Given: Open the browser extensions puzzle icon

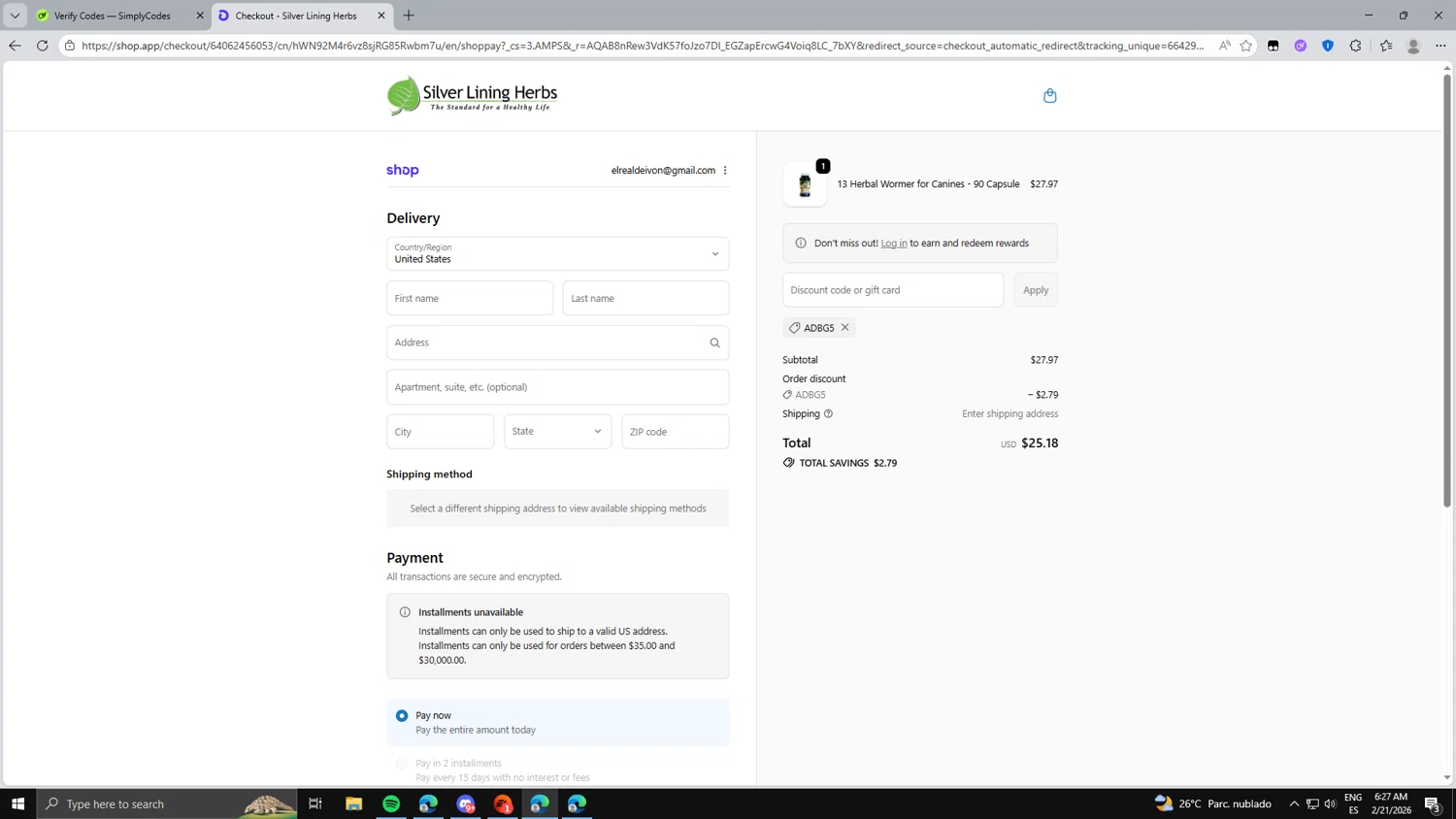Looking at the screenshot, I should coord(1356,46).
